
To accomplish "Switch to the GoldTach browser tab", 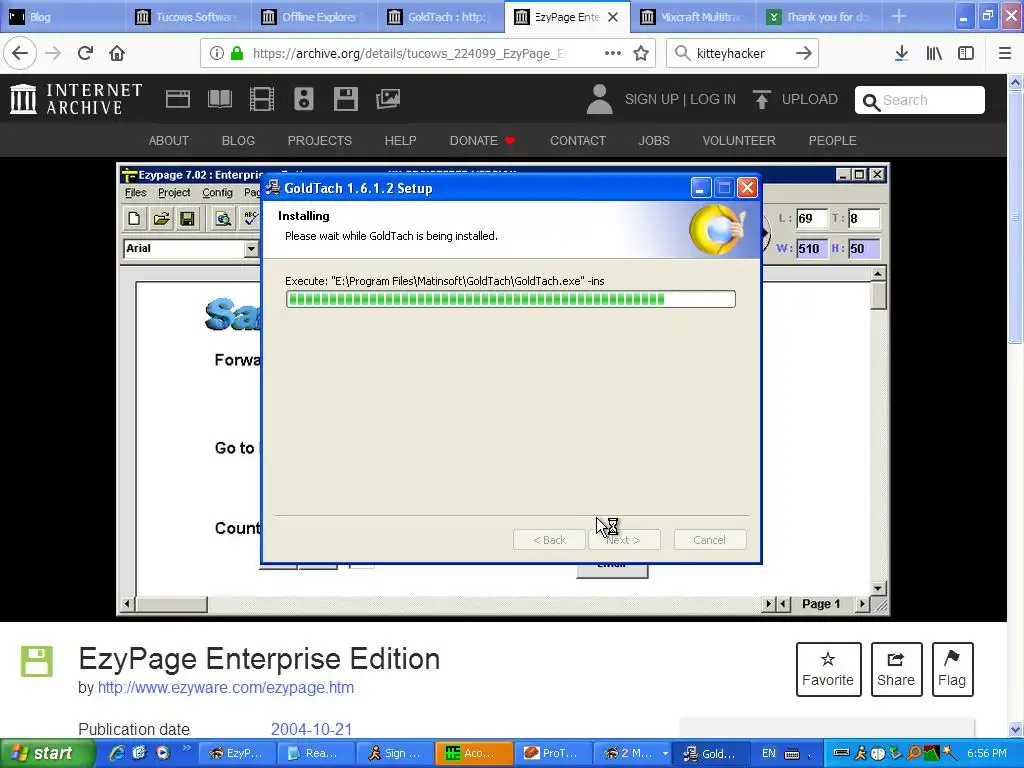I will click(x=440, y=16).
